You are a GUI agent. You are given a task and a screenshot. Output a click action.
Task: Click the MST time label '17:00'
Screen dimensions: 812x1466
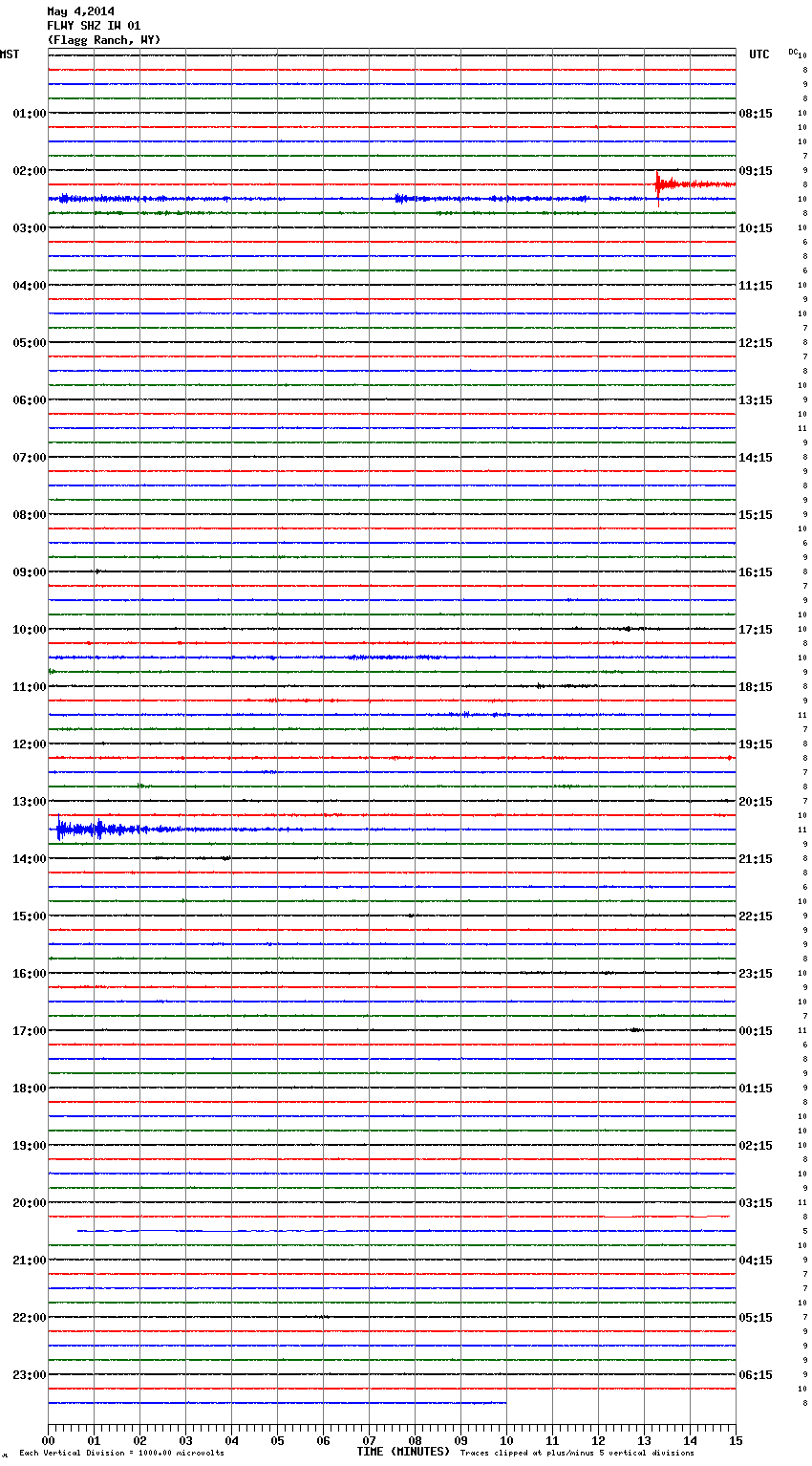point(30,1031)
